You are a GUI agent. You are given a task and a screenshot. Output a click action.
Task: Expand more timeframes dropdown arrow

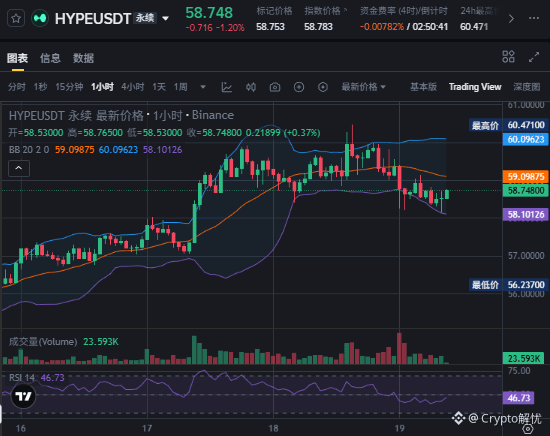(x=203, y=87)
